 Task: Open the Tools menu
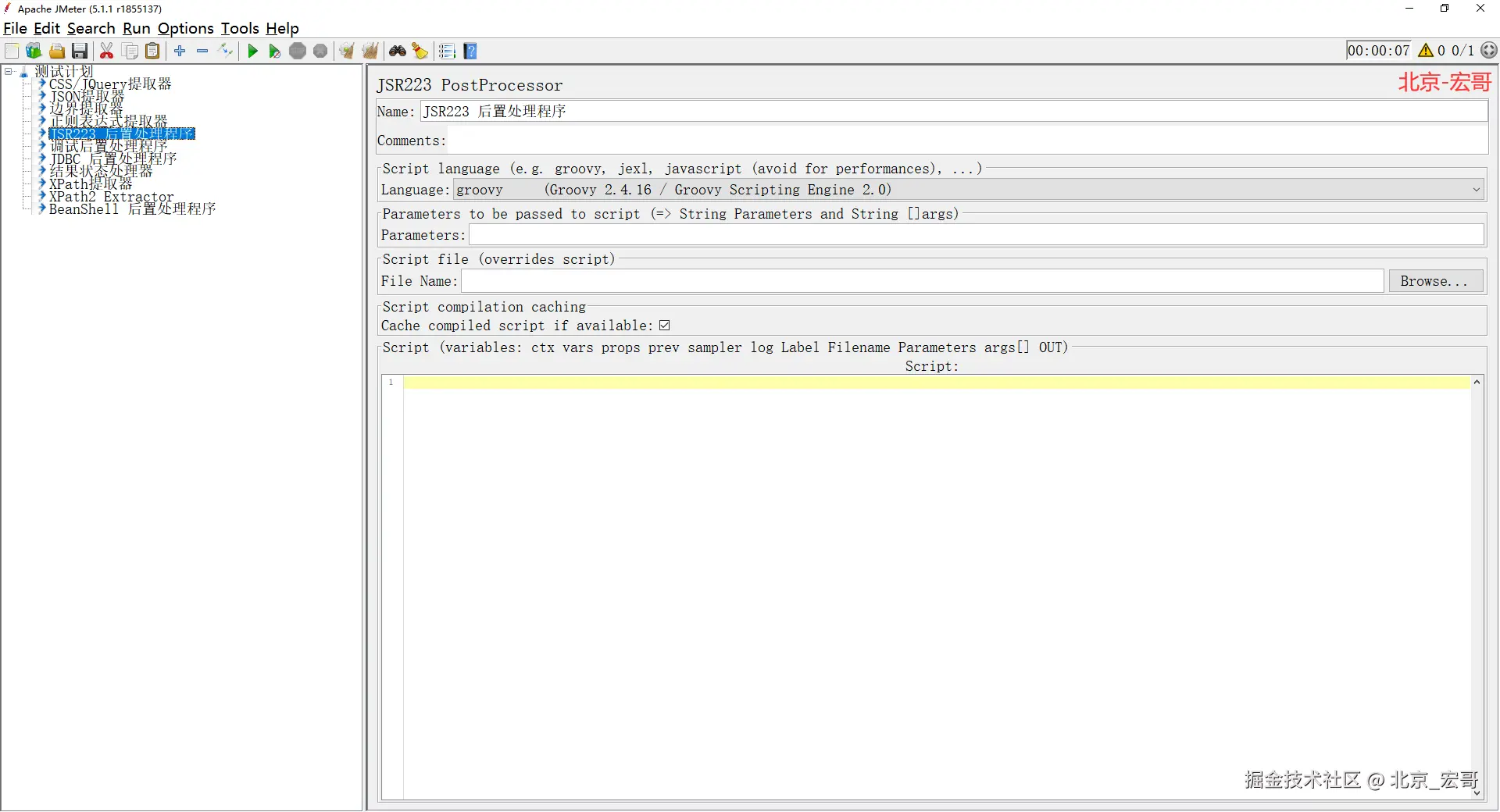click(240, 29)
